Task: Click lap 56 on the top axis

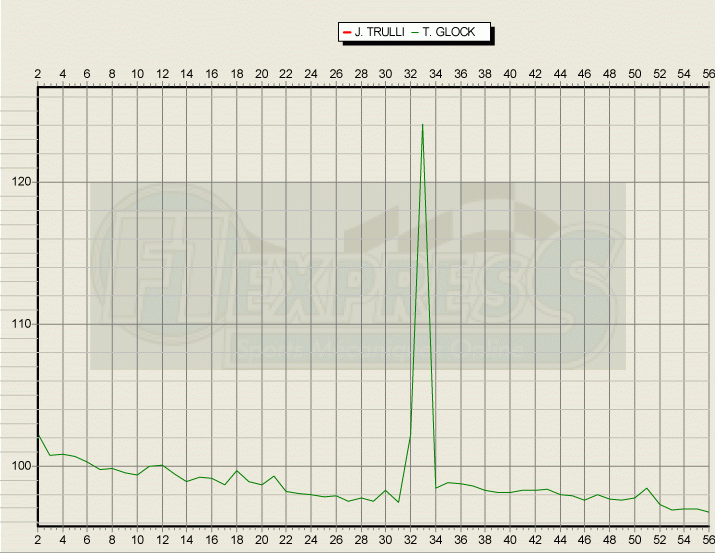Action: coord(709,74)
